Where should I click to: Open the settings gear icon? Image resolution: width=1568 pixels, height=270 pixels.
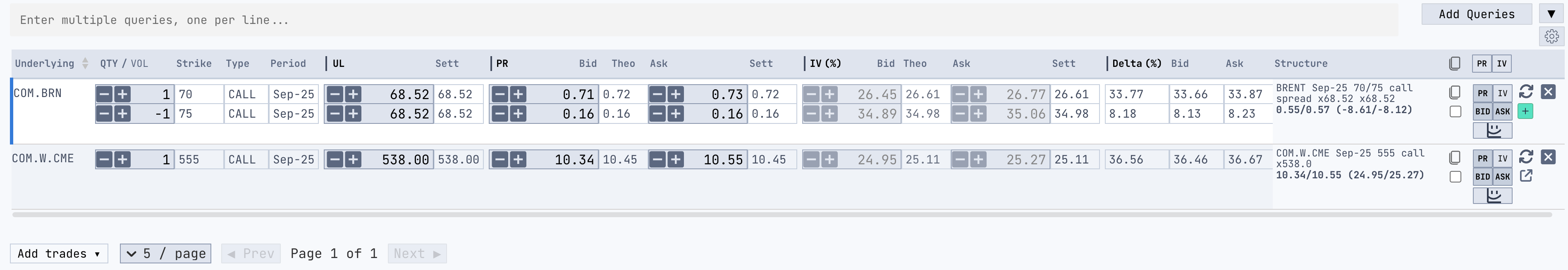[1551, 36]
